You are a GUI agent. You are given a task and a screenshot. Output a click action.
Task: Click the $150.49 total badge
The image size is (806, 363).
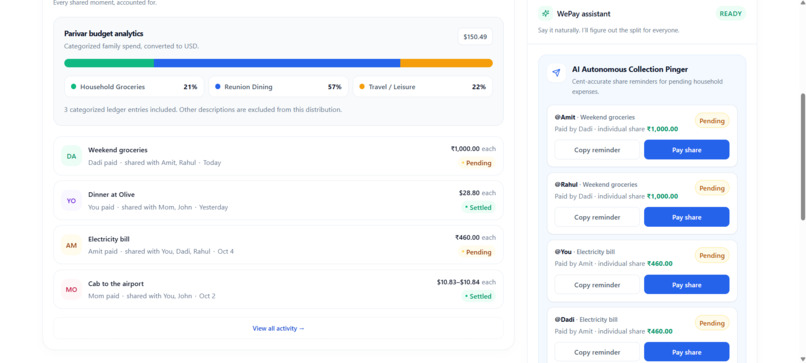click(x=475, y=37)
